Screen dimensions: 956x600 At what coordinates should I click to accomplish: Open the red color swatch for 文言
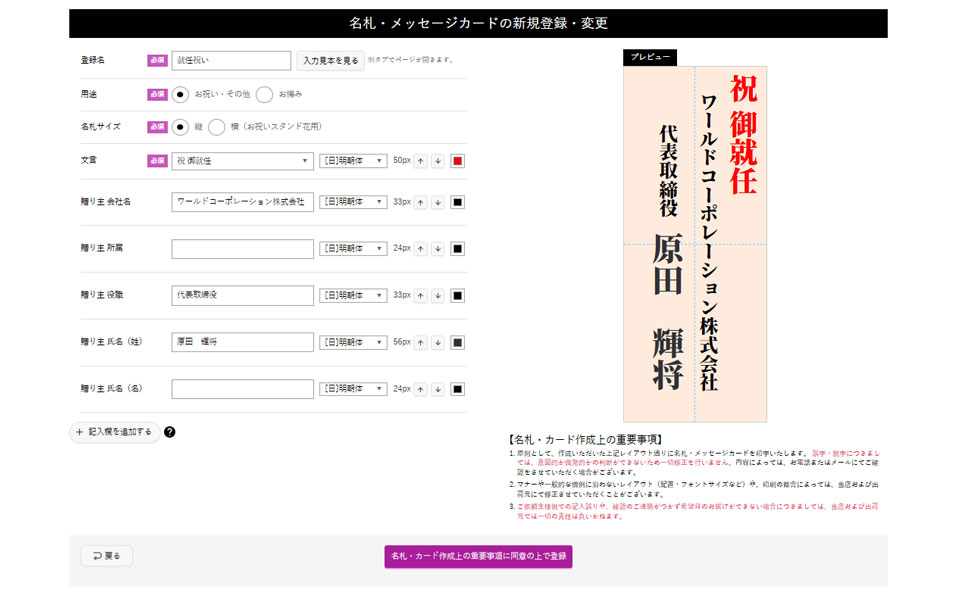(457, 160)
